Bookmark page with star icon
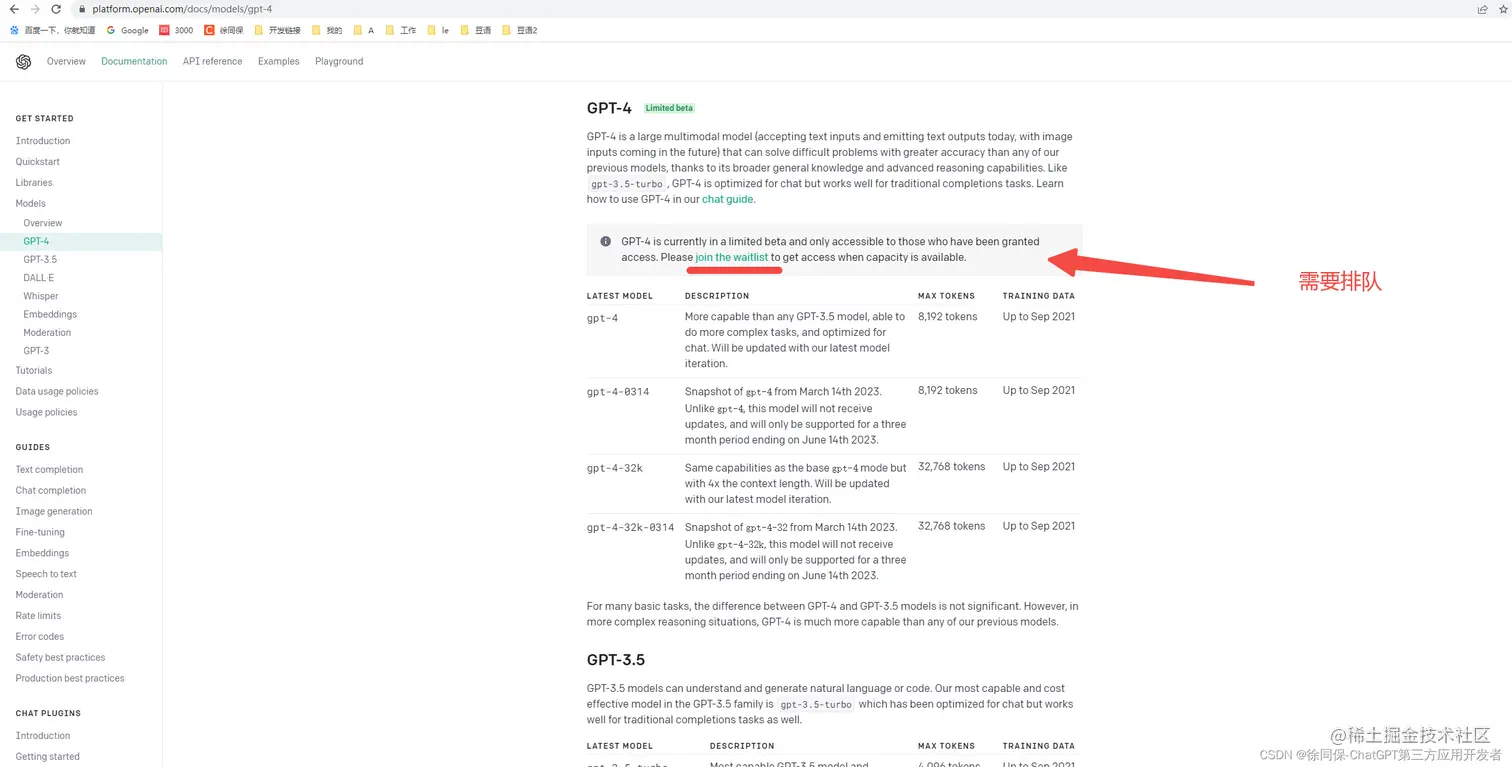 [1503, 9]
